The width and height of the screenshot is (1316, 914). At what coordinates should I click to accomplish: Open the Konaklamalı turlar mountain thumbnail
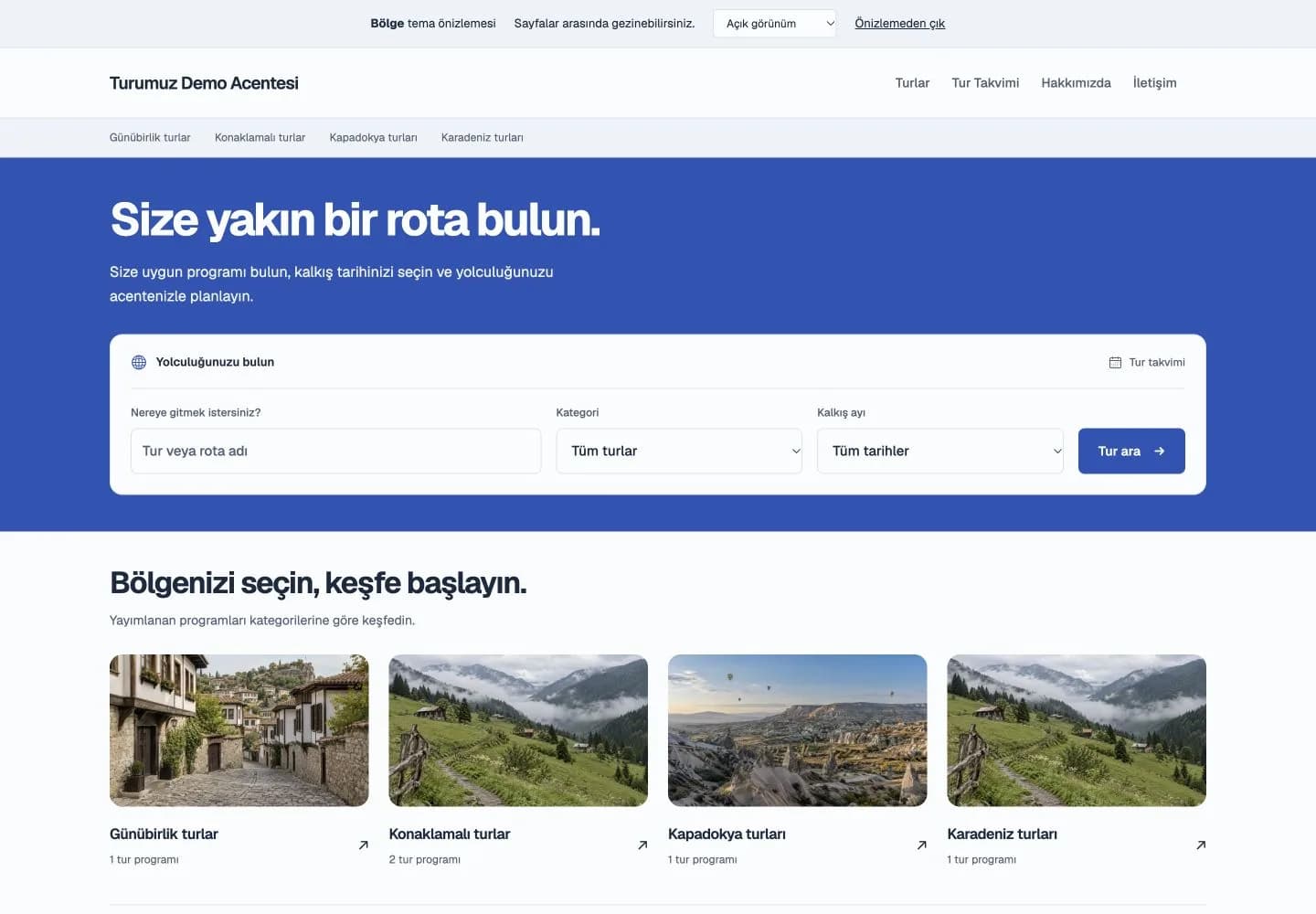coord(518,730)
